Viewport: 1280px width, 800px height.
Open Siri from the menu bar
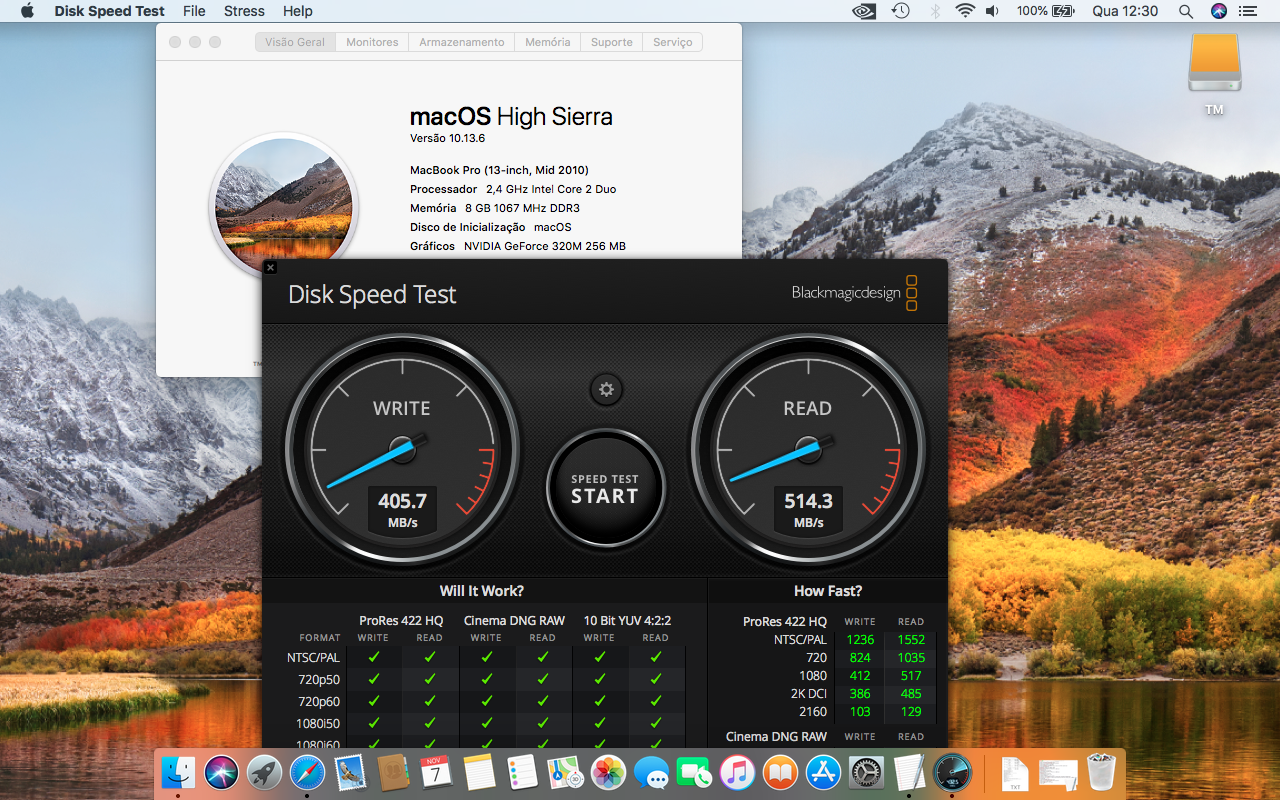(1218, 11)
